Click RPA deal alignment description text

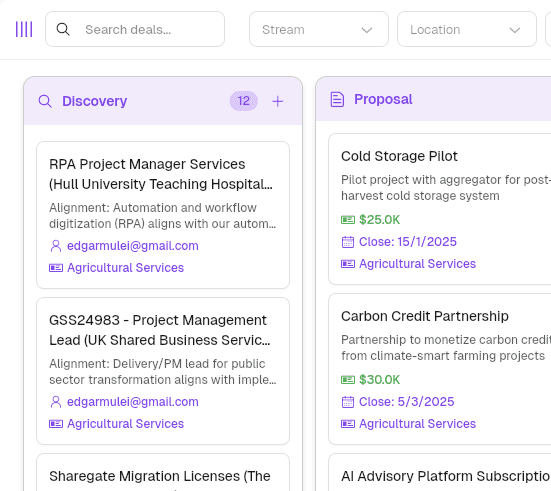pyautogui.click(x=163, y=215)
